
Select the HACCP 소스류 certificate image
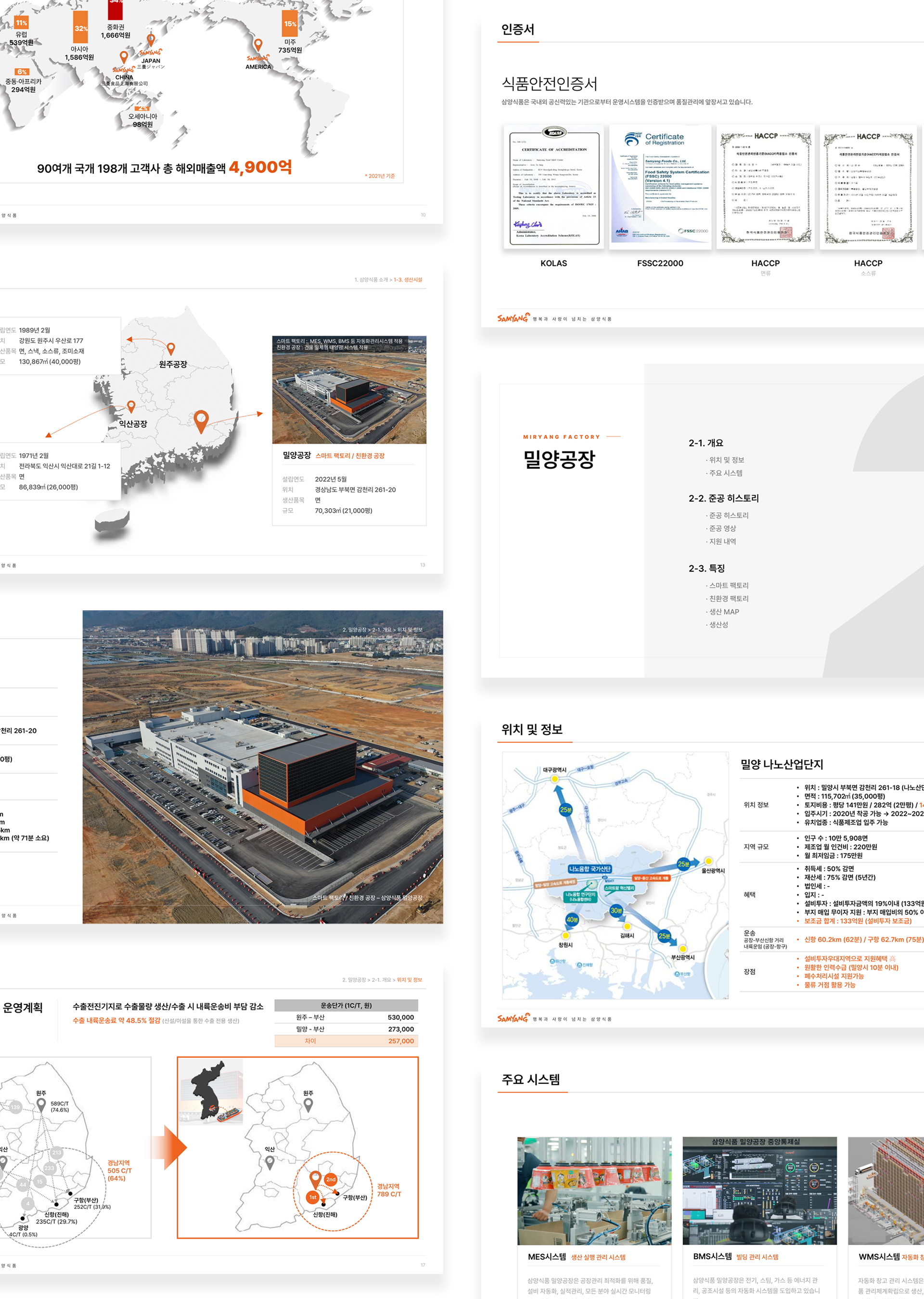tap(868, 187)
